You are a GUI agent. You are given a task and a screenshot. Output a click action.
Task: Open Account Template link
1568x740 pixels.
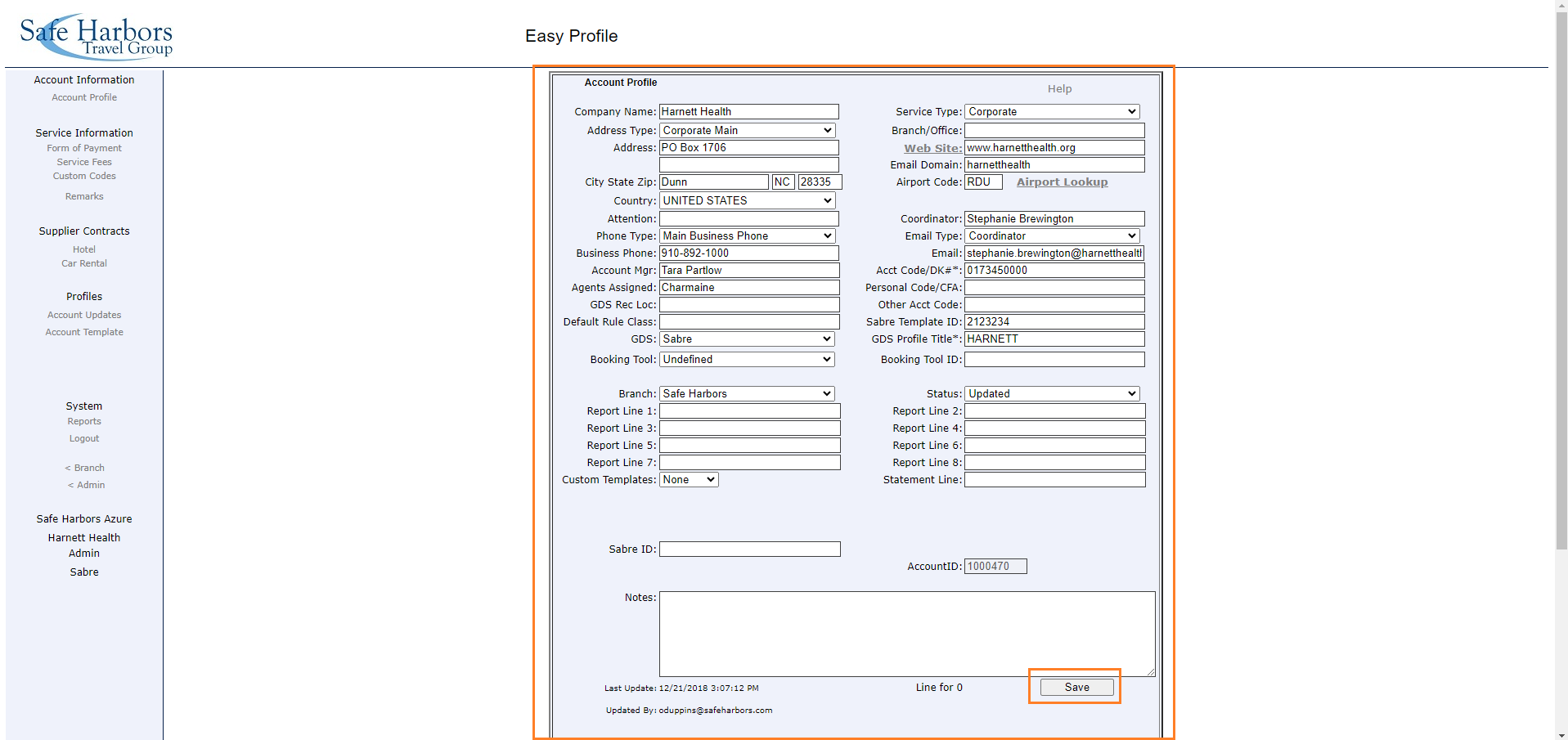click(84, 332)
